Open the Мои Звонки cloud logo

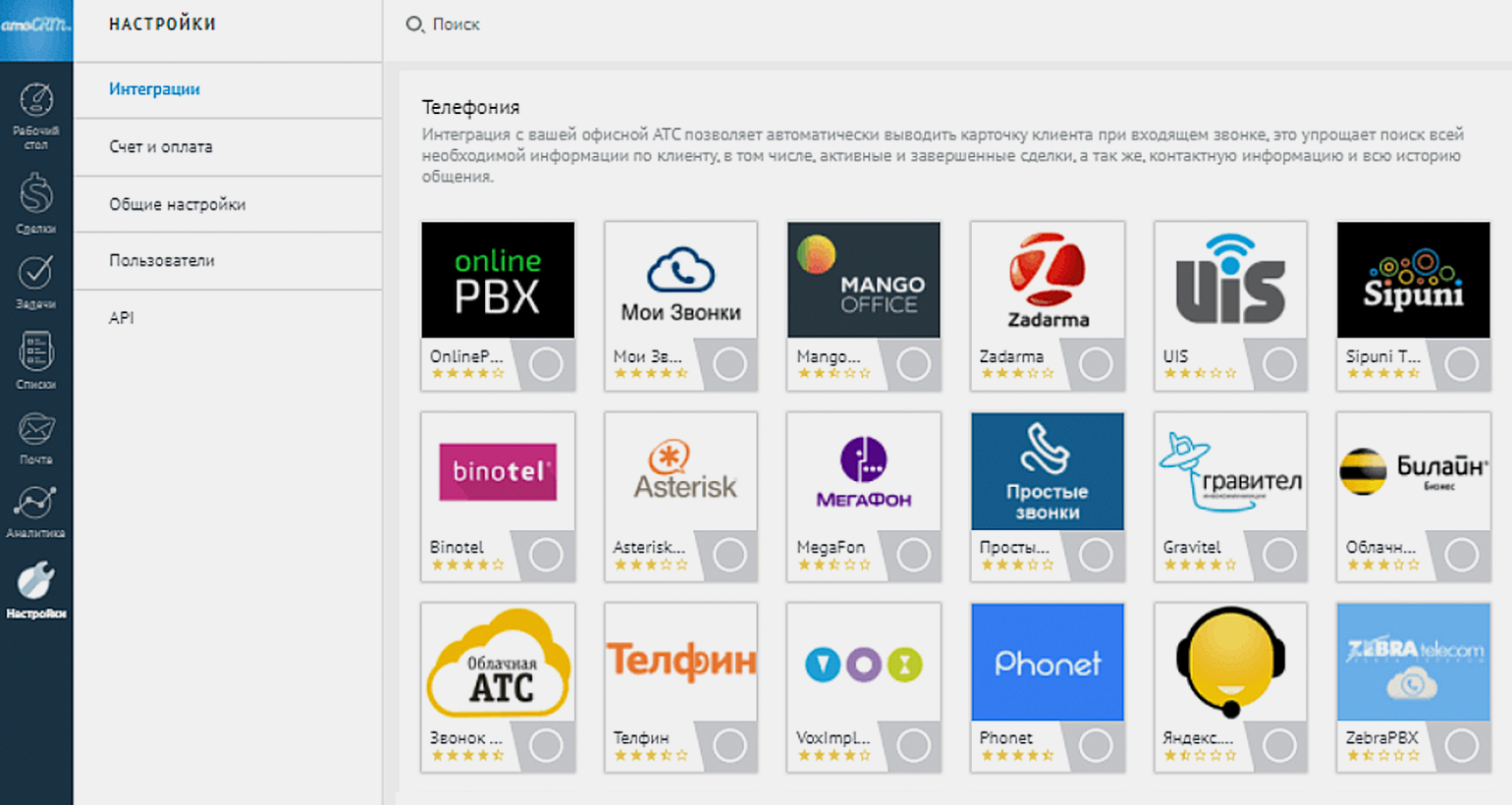(x=680, y=280)
